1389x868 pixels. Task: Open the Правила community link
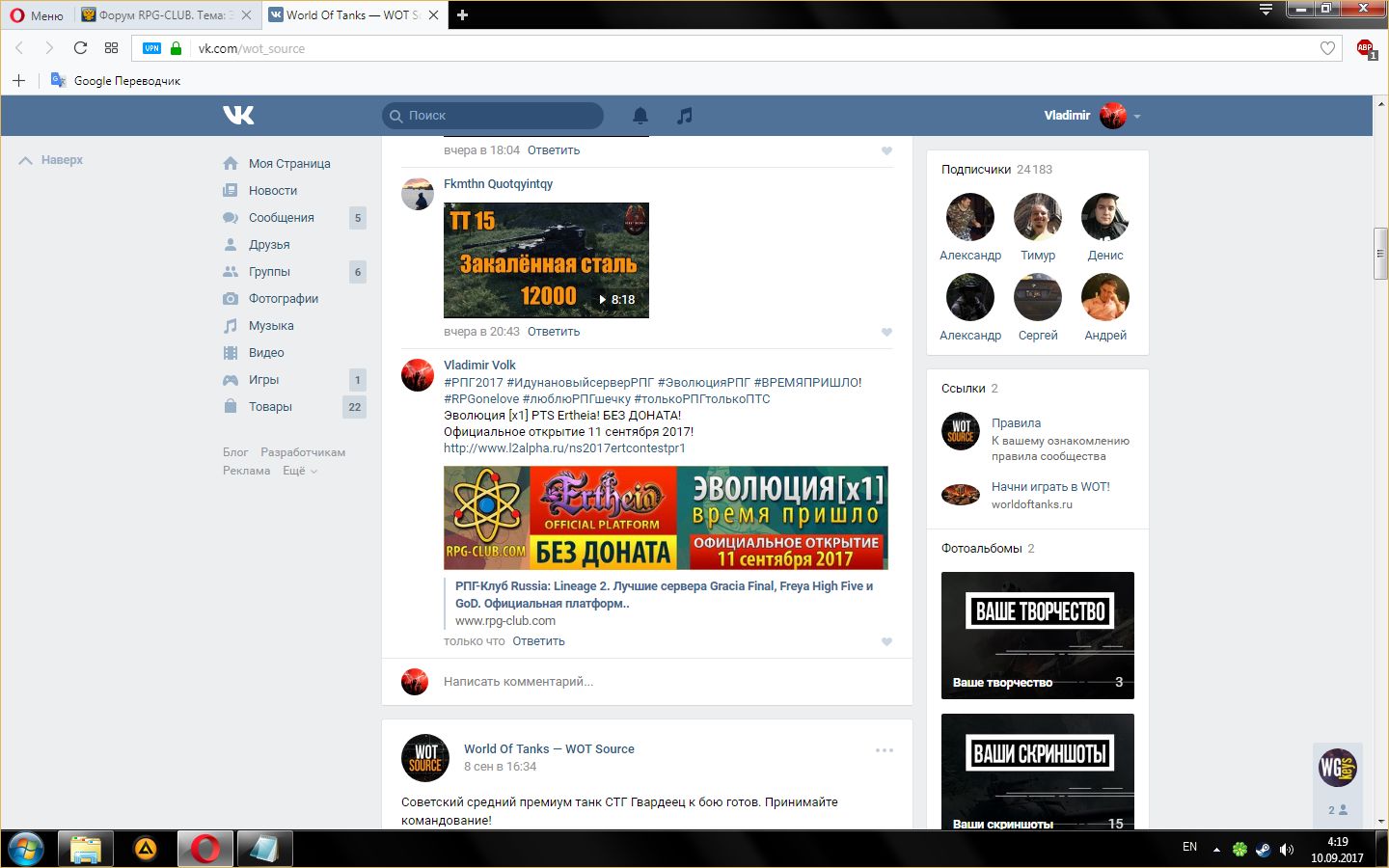coord(1016,423)
